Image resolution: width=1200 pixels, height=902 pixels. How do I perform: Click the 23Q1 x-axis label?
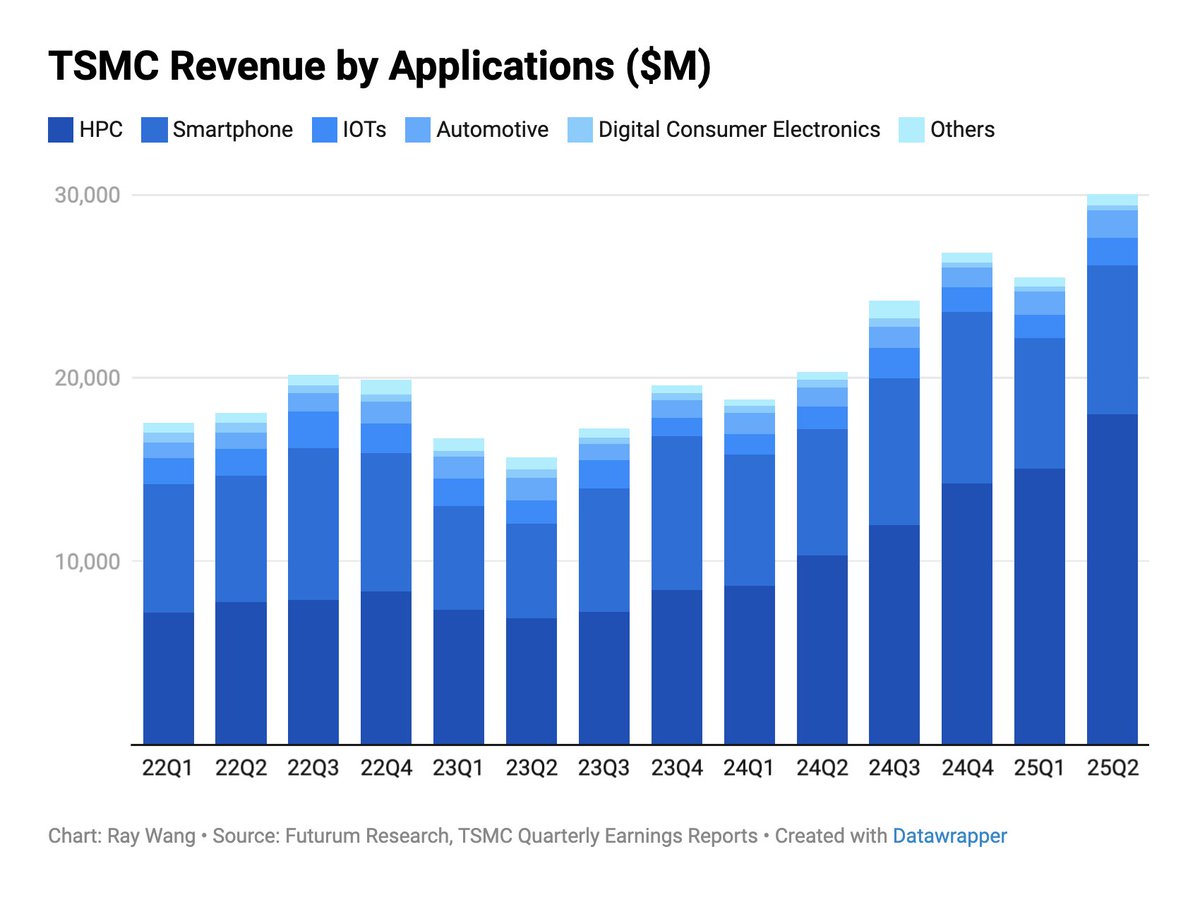[459, 768]
